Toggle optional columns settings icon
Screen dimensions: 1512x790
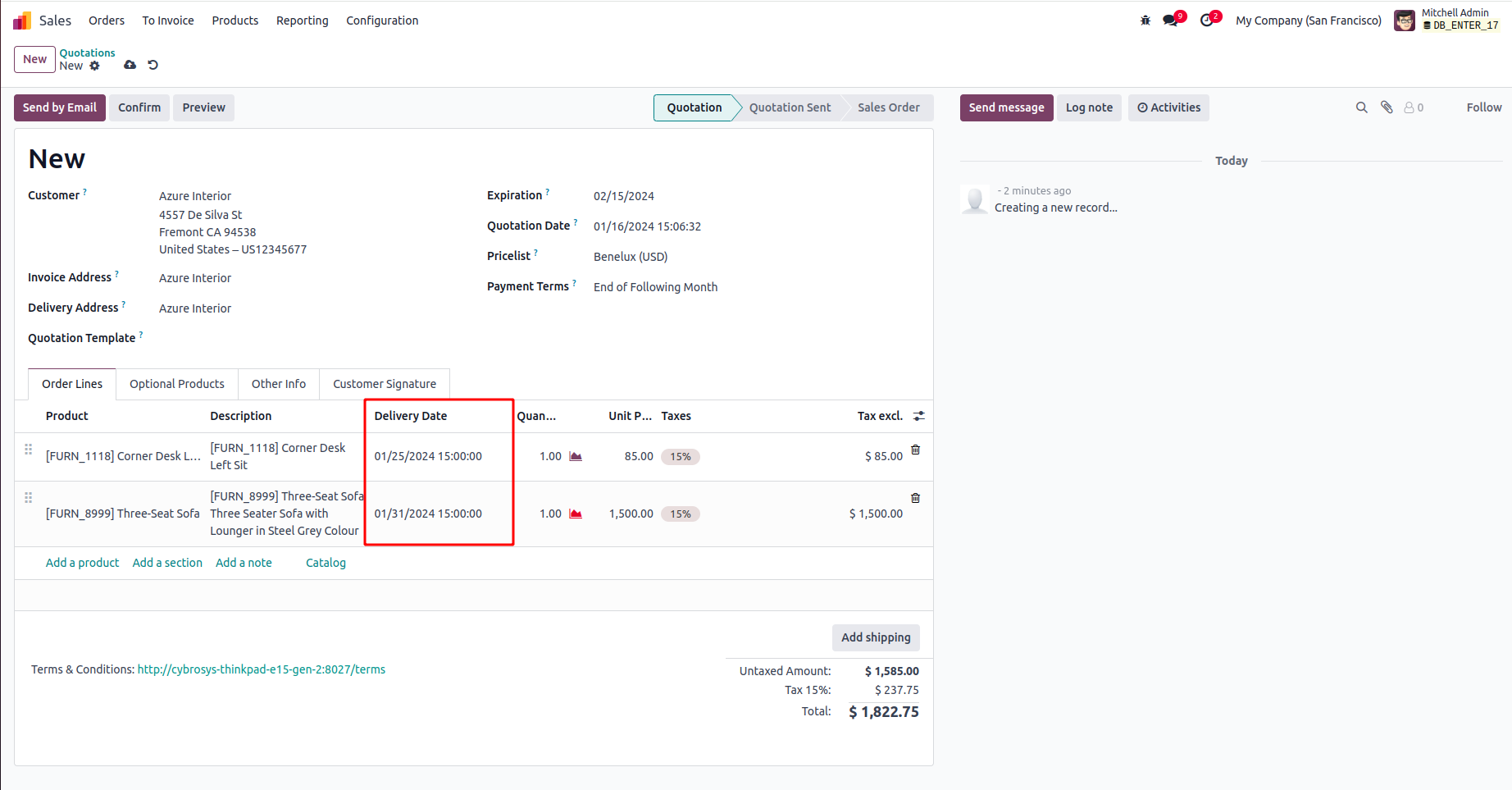point(919,416)
